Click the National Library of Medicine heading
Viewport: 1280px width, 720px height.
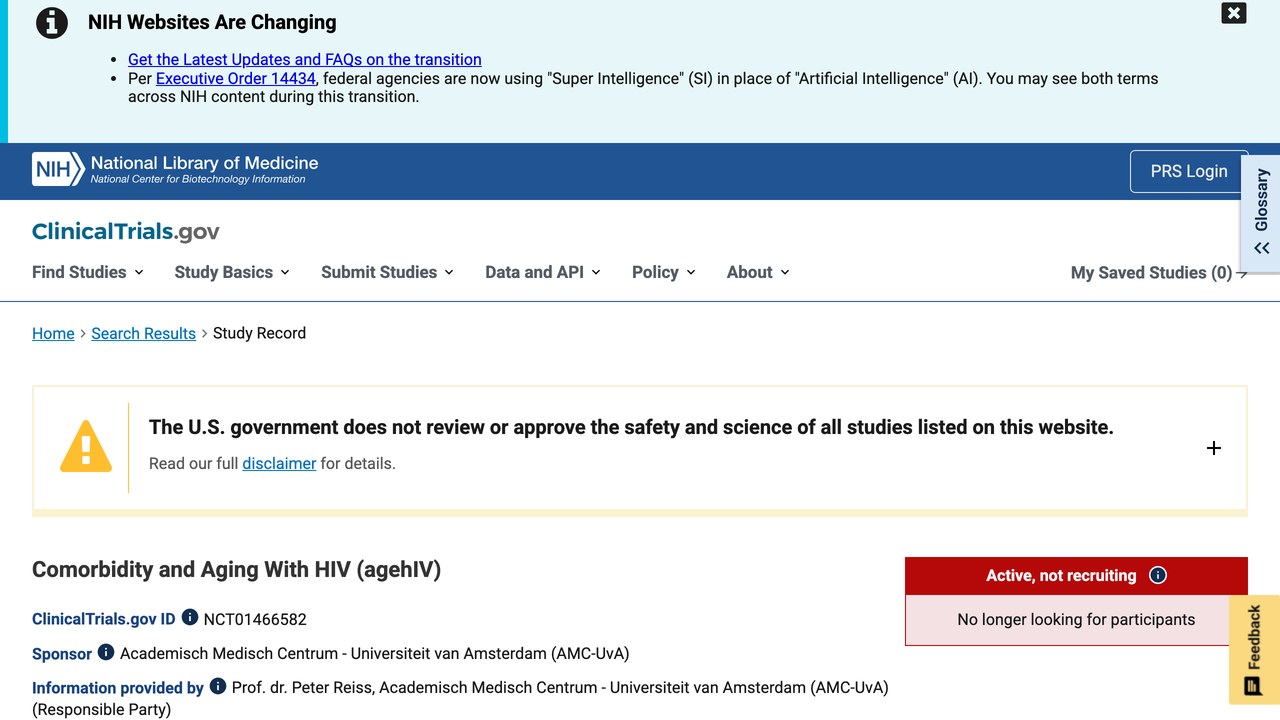pyautogui.click(x=204, y=163)
